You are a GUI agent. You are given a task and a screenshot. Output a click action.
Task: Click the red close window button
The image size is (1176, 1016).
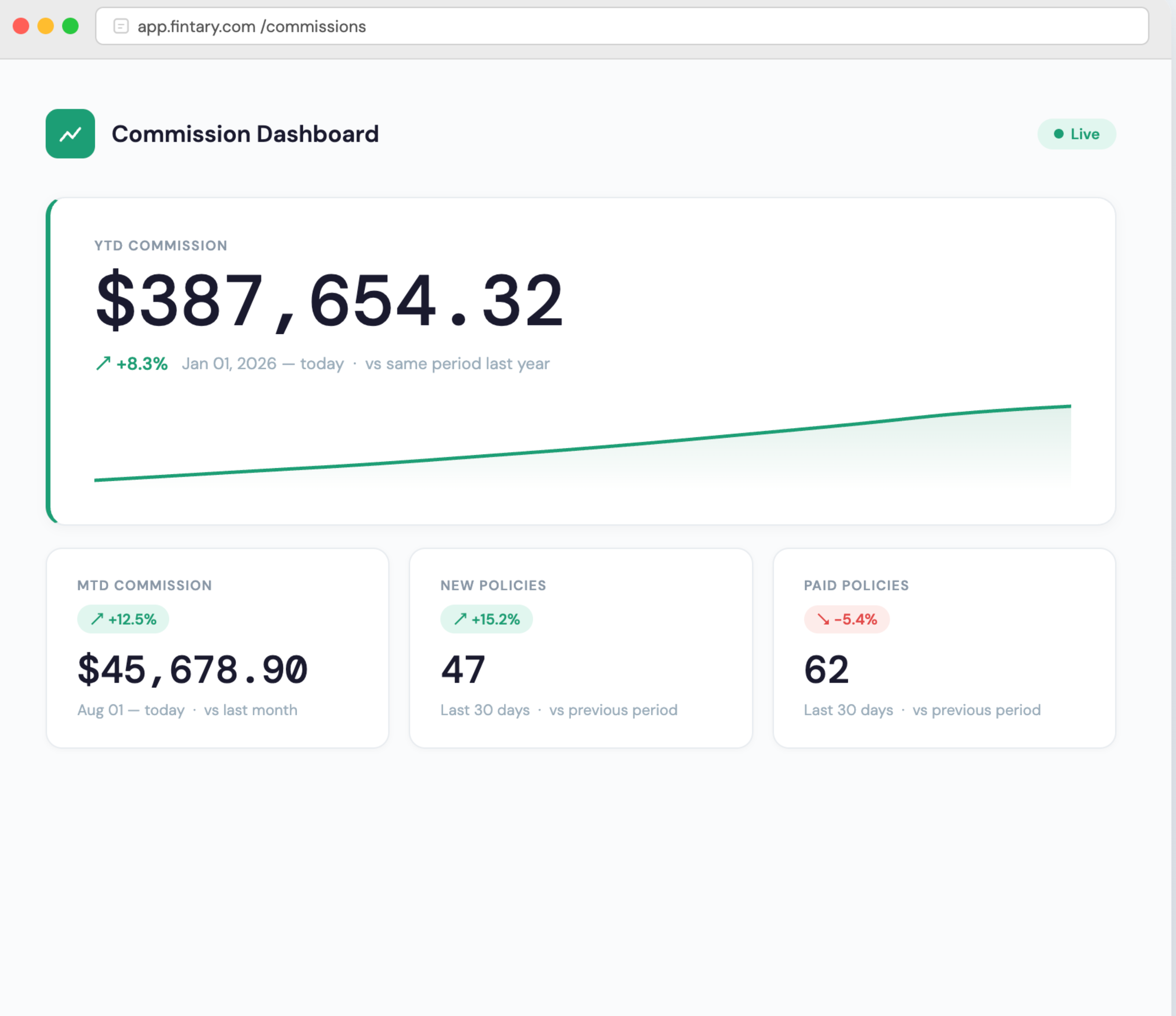[x=21, y=26]
